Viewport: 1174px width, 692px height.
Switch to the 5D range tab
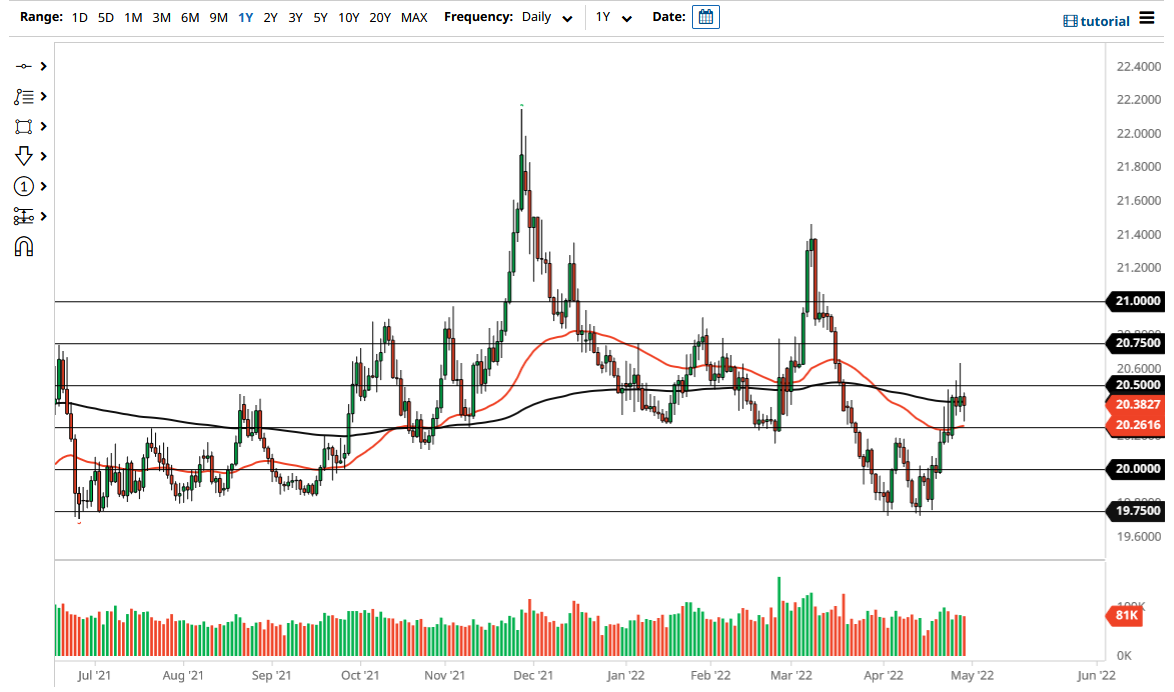click(x=105, y=17)
